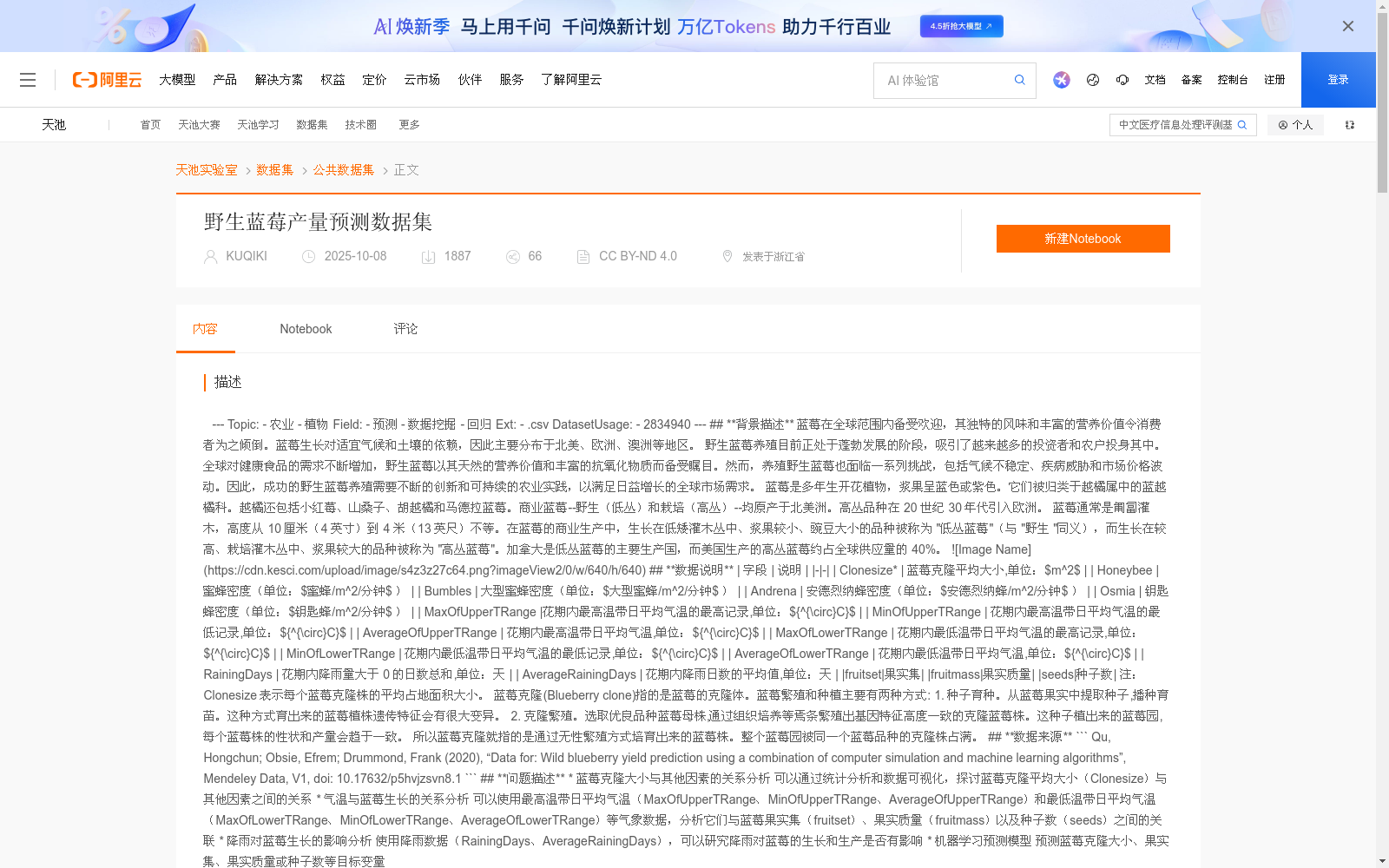Screen dimensions: 1389x868
Task: Open the 大模型 menu
Action: click(x=177, y=80)
